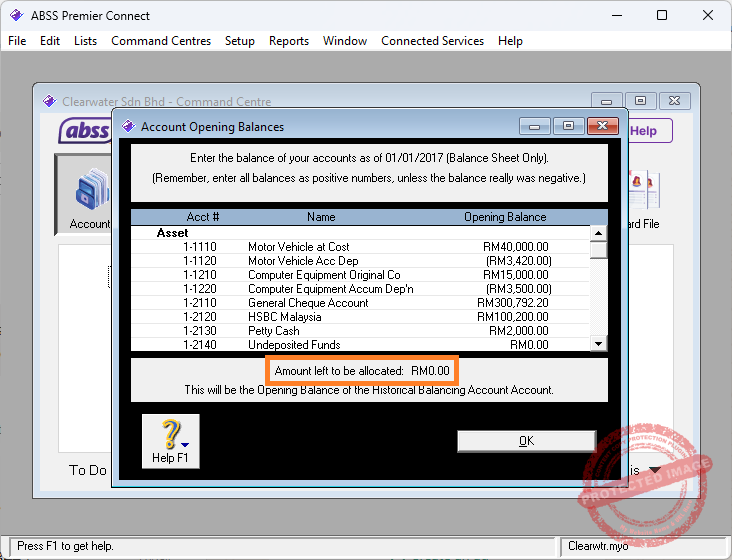Click the purple Help button in Command Centre
This screenshot has height=560, width=732.
coord(649,131)
